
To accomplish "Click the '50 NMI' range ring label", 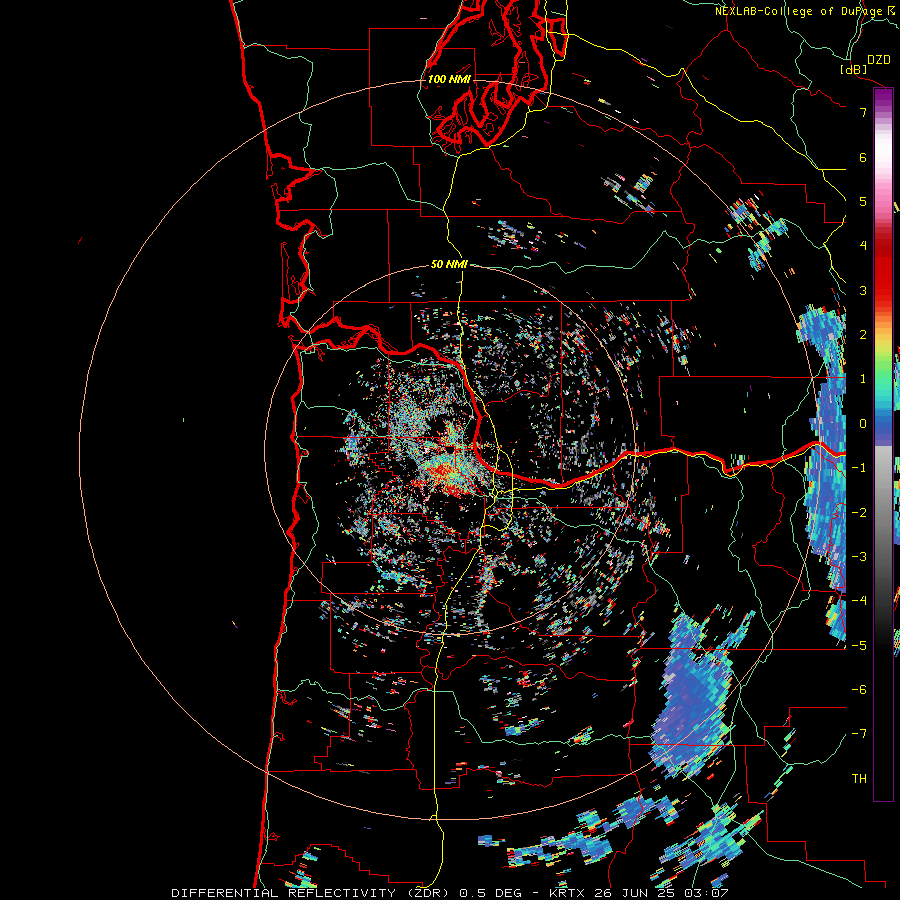I will point(449,264).
